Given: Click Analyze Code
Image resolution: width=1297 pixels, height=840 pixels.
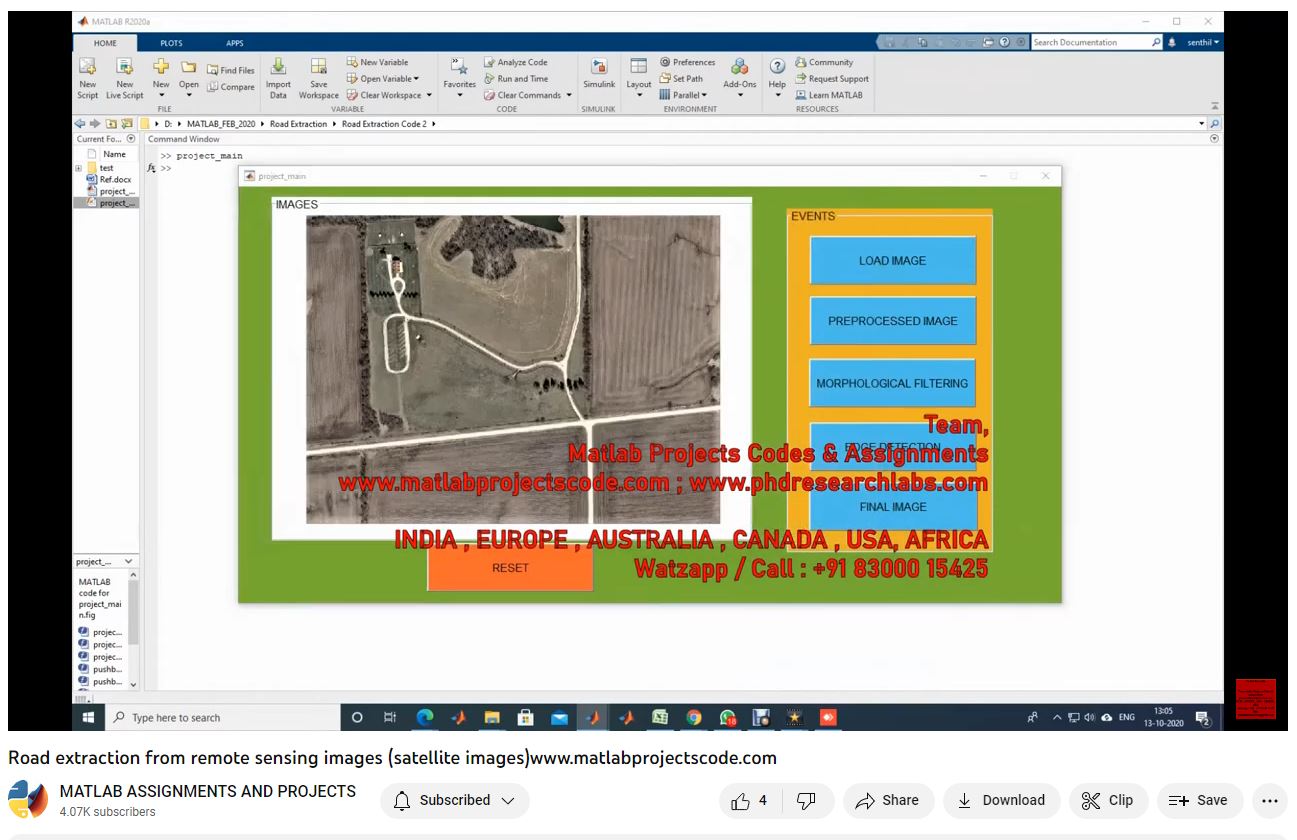Looking at the screenshot, I should click(516, 62).
